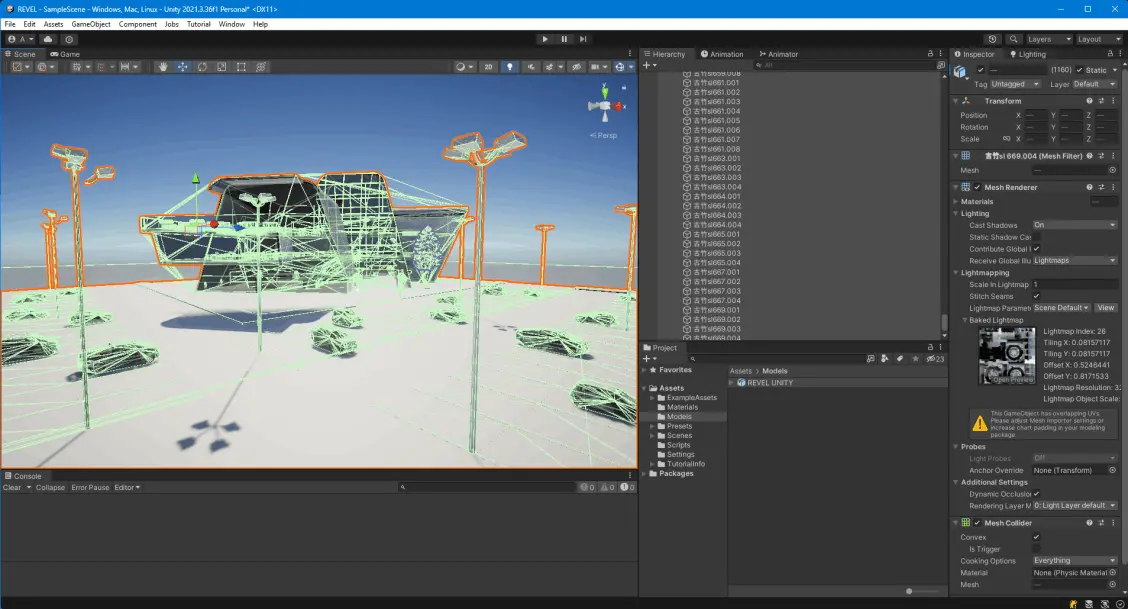Viewport: 1128px width, 609px height.
Task: Open the Tag Untagged dropdown
Action: (1015, 84)
